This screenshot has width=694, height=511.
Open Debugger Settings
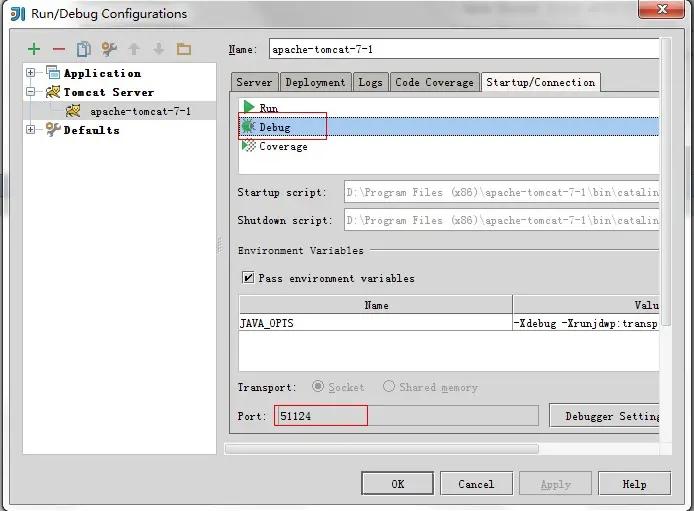pyautogui.click(x=604, y=415)
